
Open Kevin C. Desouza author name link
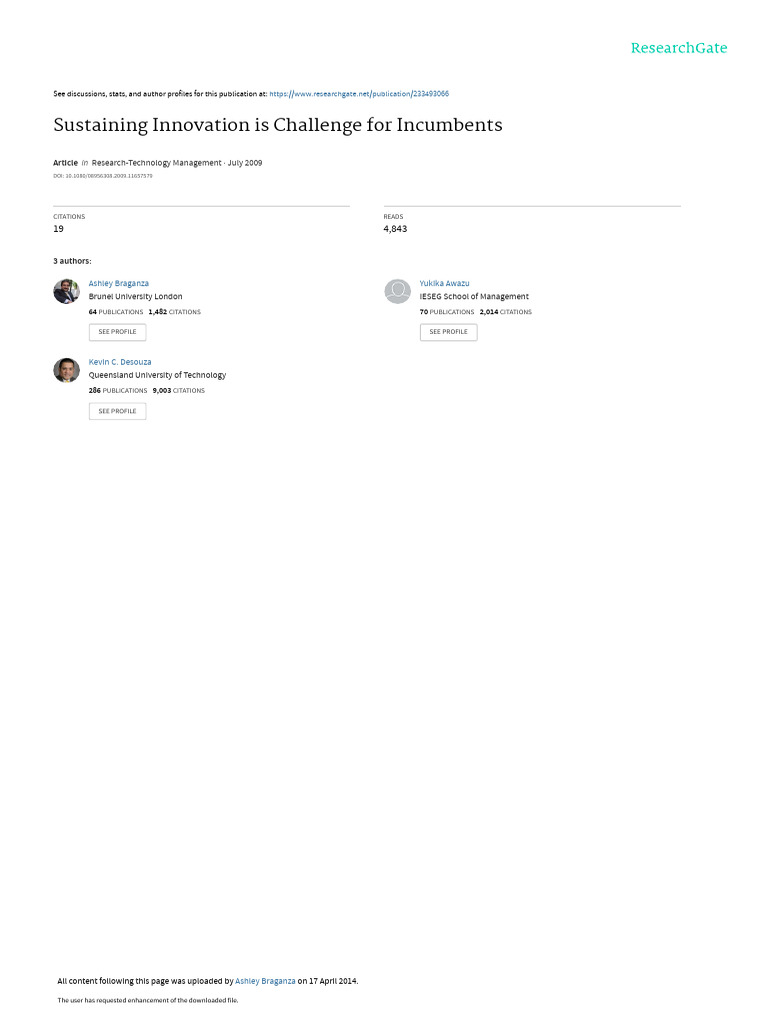120,362
